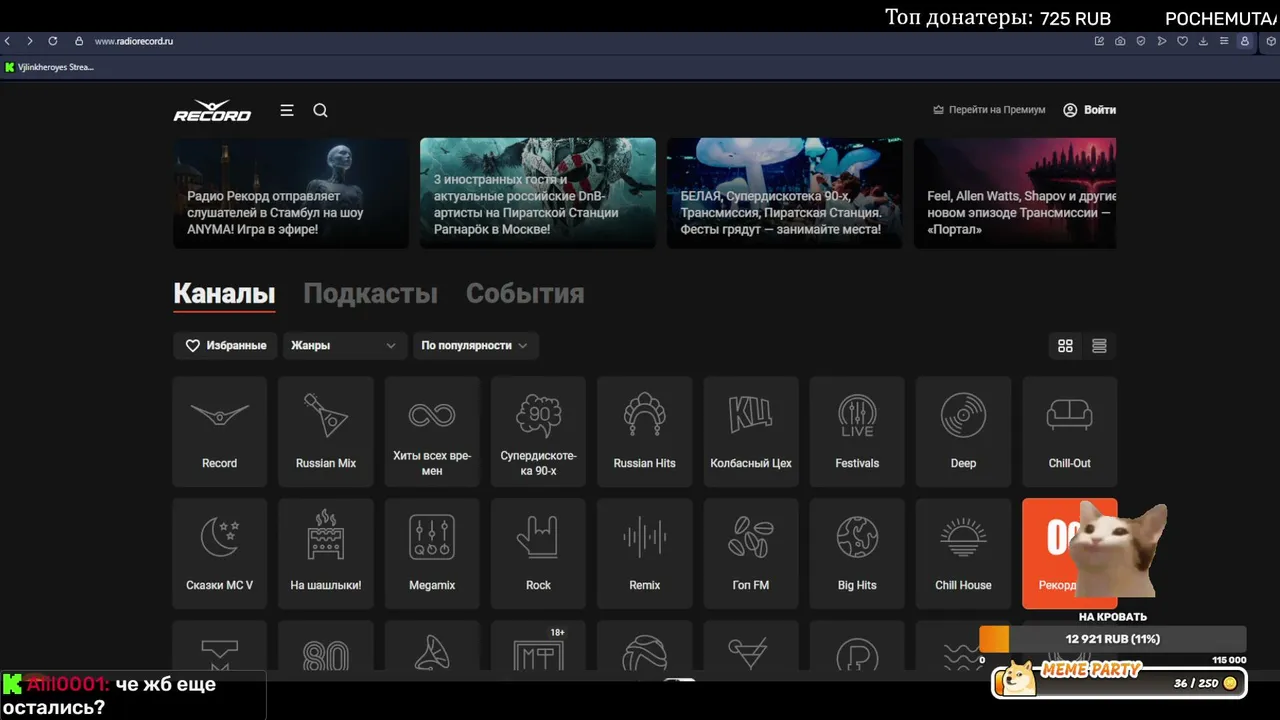
Task: Click the Перейти на Премиум link
Action: (989, 110)
